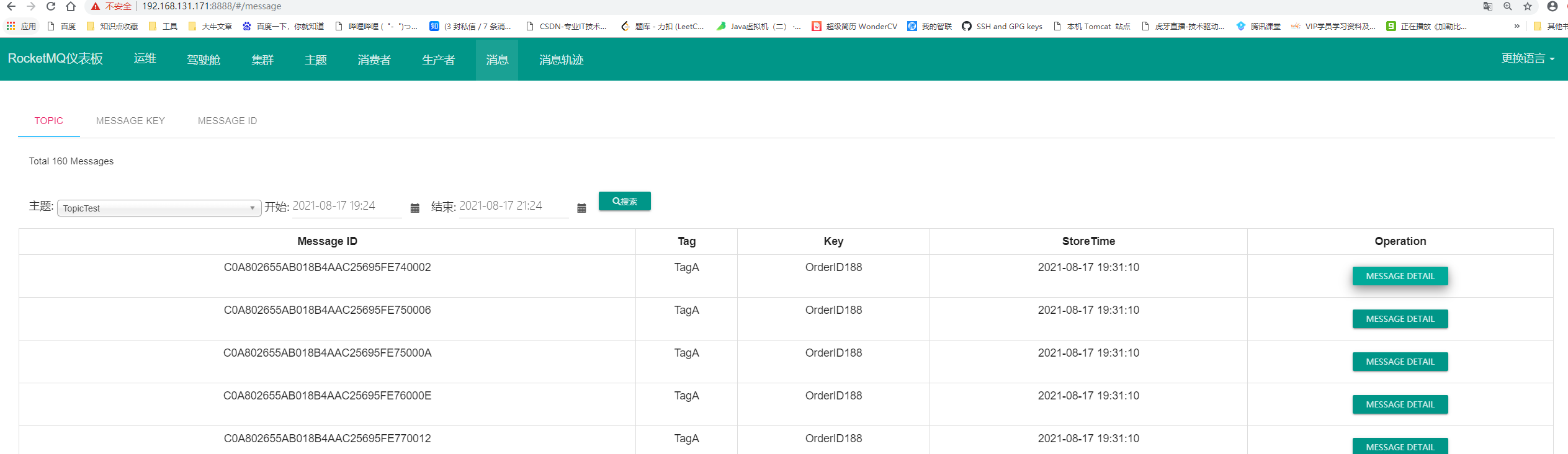
Task: Click the address bar URL
Action: click(x=212, y=6)
